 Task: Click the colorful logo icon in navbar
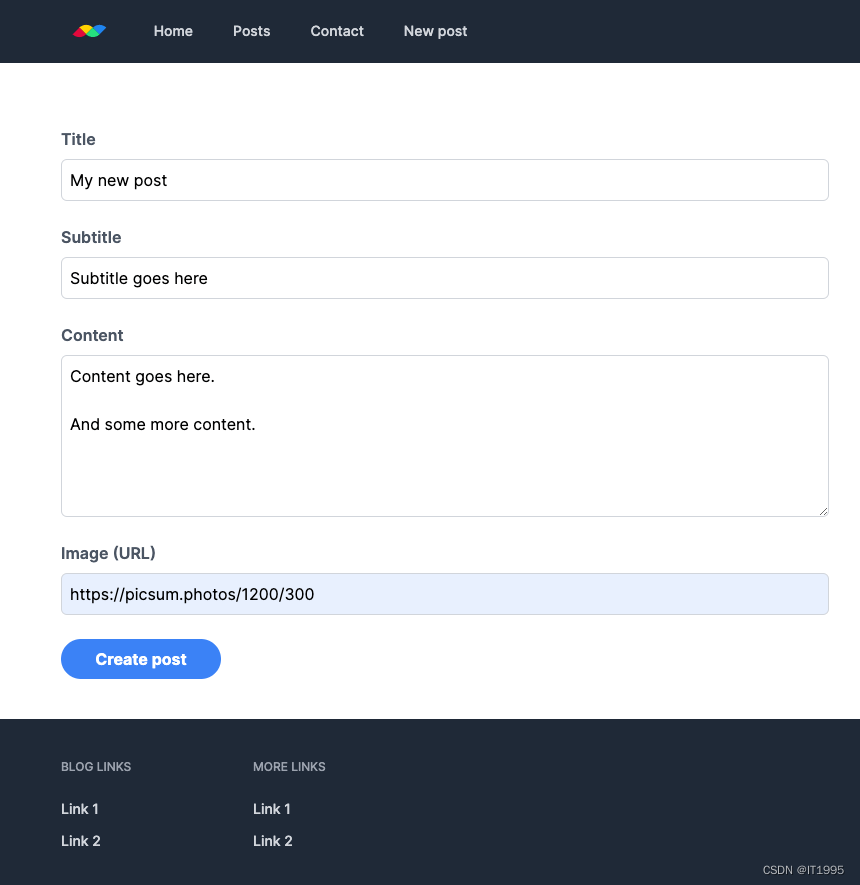(x=89, y=31)
